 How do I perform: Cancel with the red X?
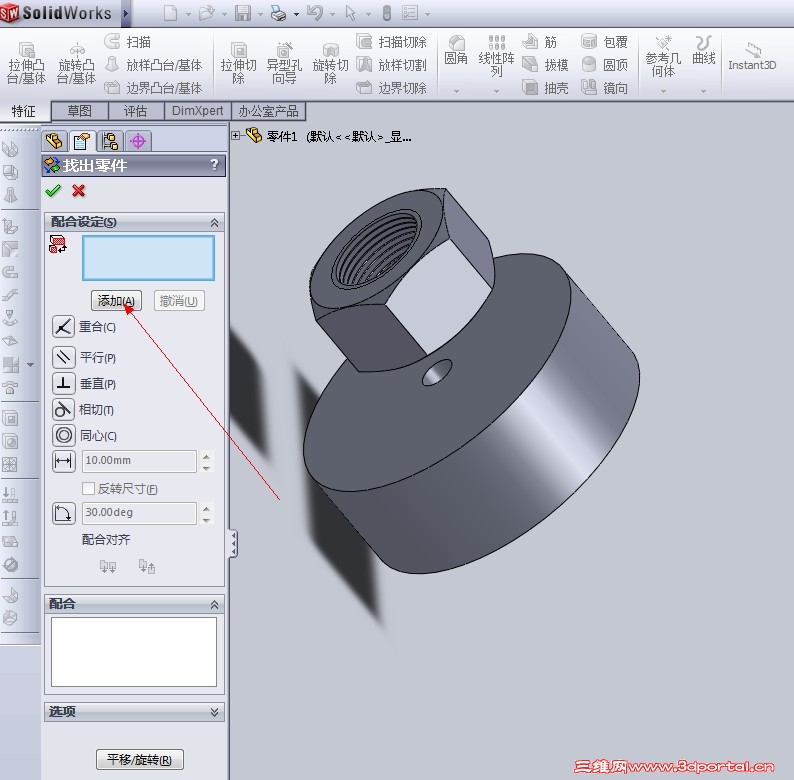point(78,191)
